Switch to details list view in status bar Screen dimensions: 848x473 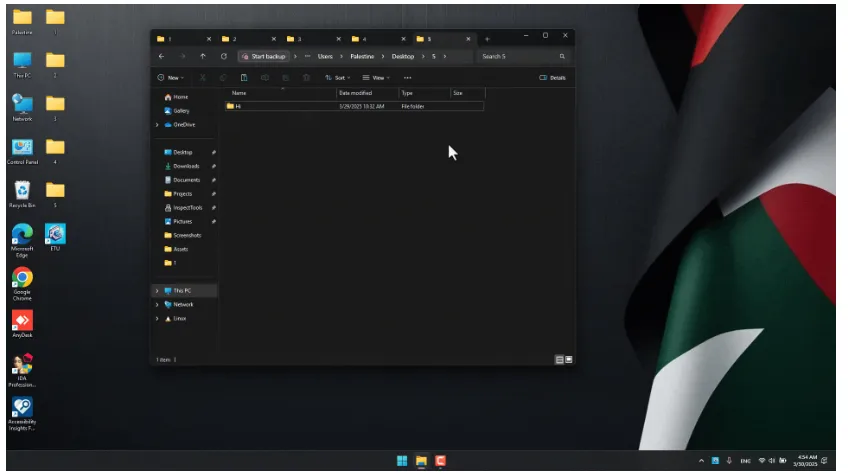[x=559, y=359]
